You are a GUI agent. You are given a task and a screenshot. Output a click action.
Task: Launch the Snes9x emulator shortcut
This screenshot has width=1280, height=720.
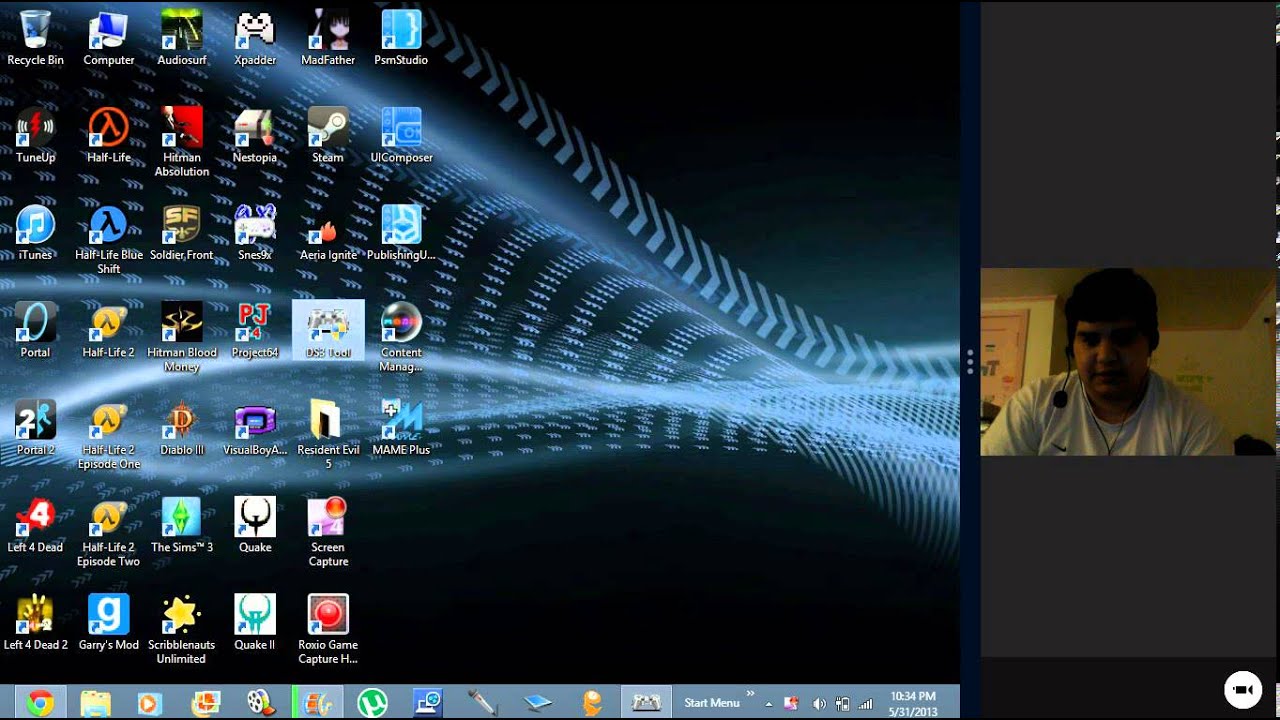tap(255, 234)
